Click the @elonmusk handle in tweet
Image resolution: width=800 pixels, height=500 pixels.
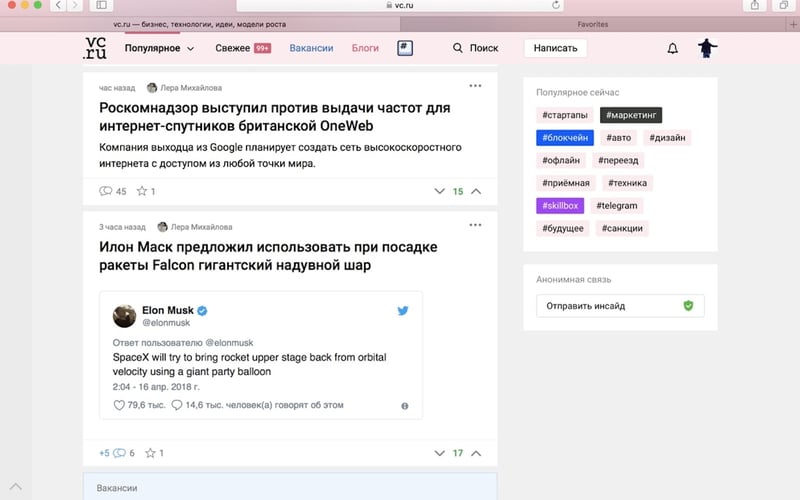click(x=166, y=323)
